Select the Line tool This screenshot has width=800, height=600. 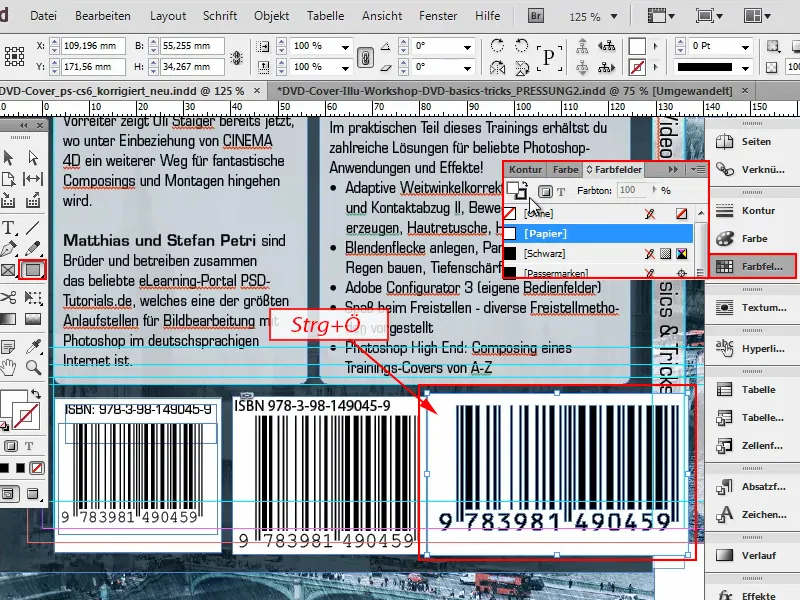pyautogui.click(x=33, y=228)
